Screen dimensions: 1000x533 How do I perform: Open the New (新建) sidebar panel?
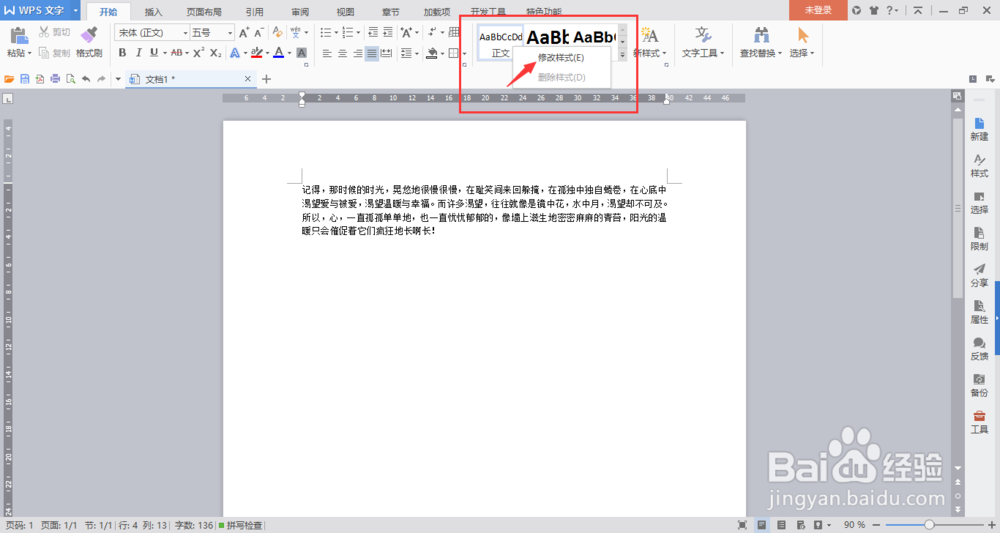[979, 129]
